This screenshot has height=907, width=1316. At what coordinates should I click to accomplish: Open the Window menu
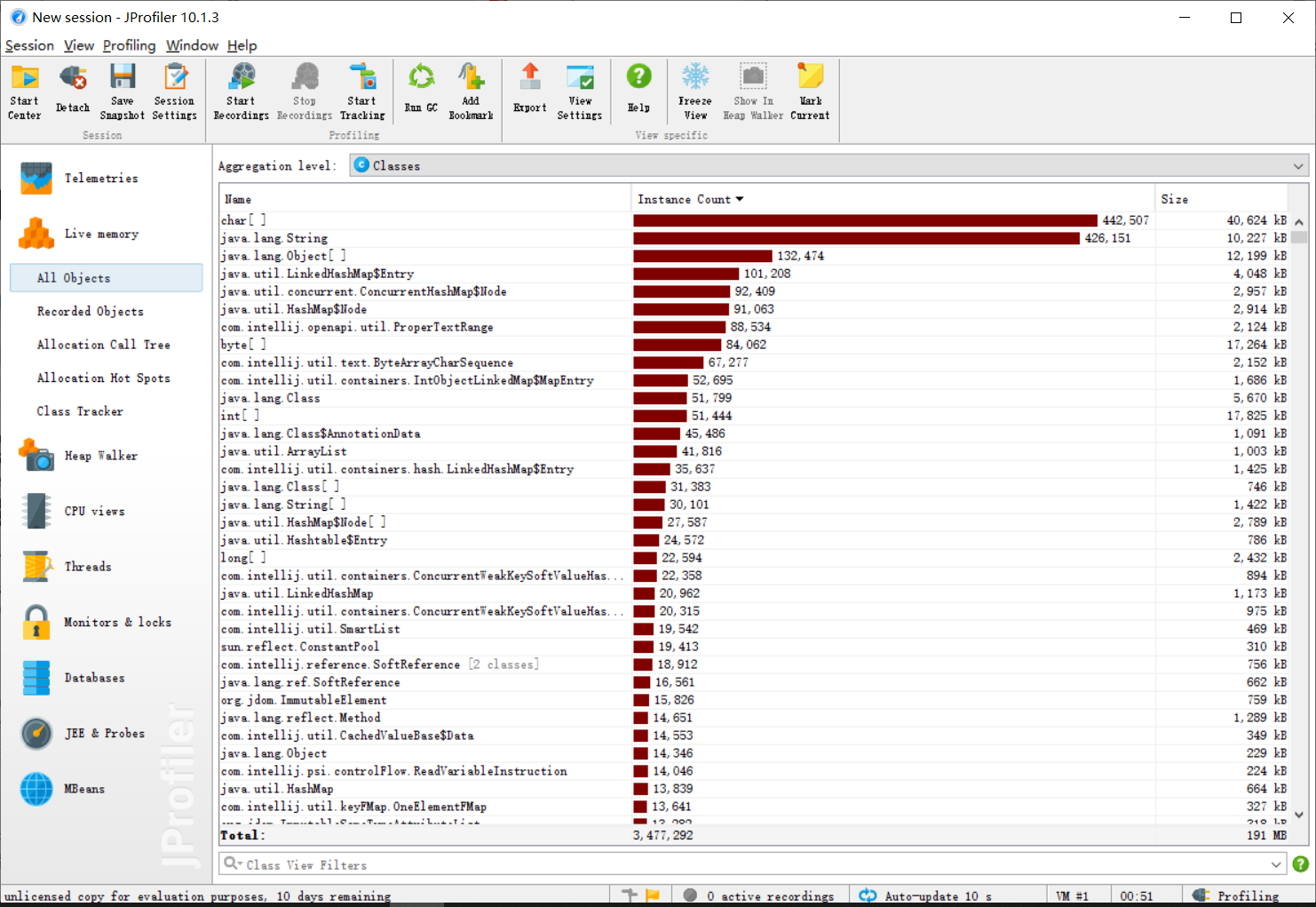[x=192, y=45]
